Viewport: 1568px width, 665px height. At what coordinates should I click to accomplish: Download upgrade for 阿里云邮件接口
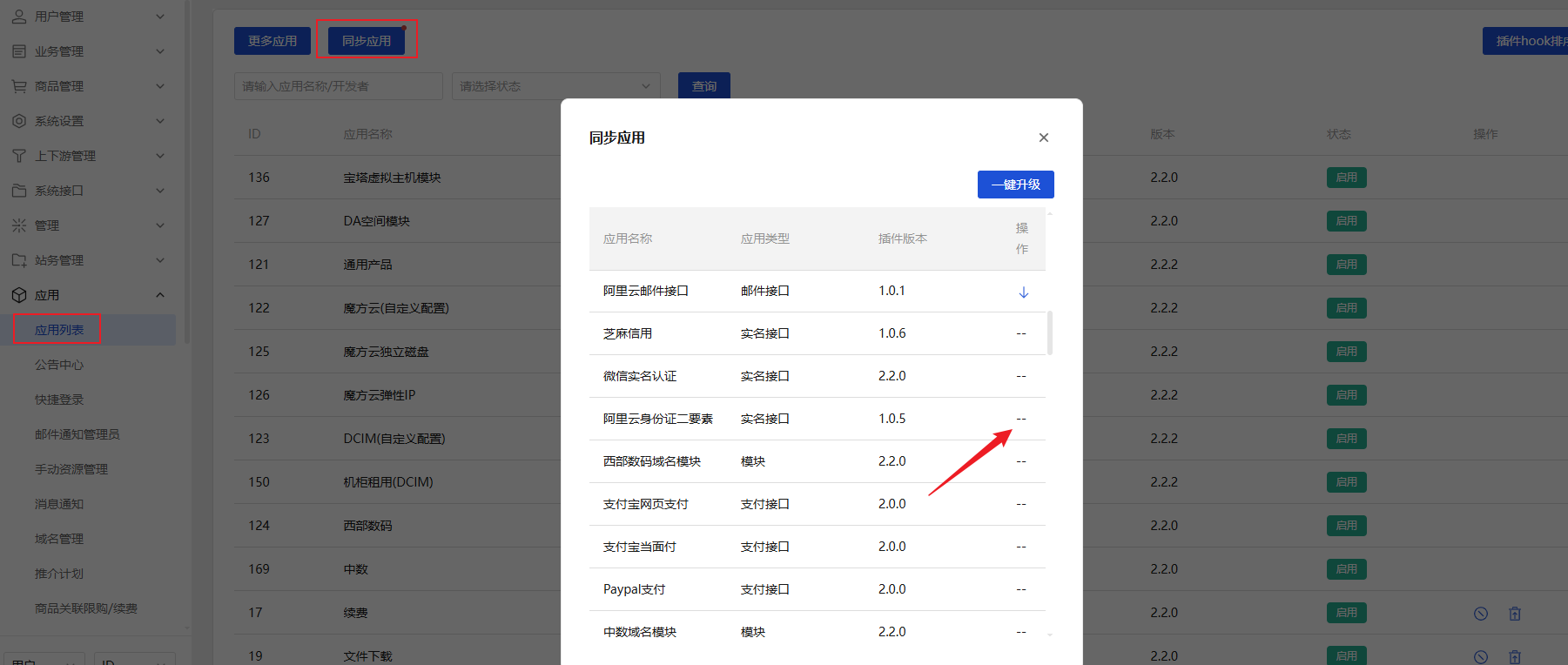(x=1023, y=292)
